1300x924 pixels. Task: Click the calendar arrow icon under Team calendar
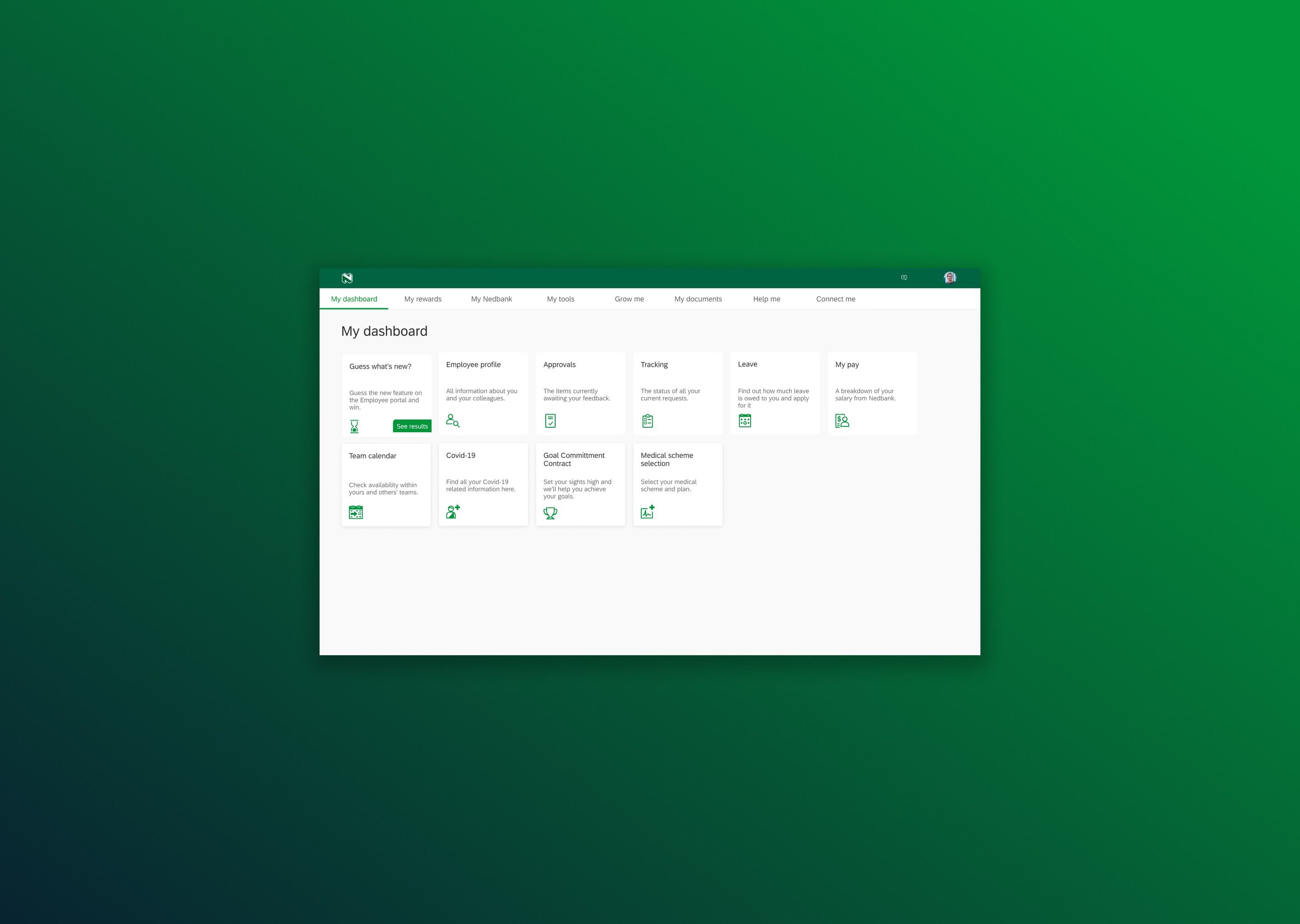(x=355, y=512)
